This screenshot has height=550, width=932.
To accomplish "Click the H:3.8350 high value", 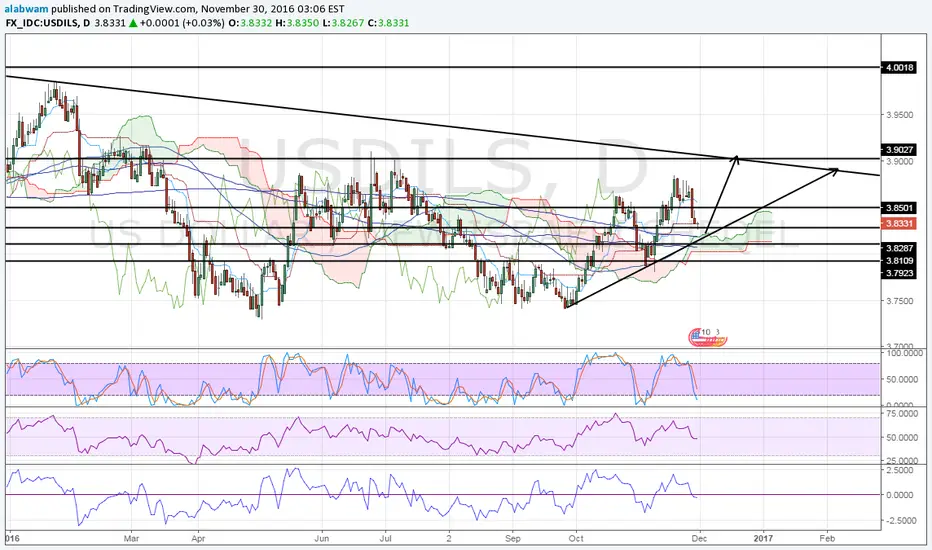I will (x=297, y=23).
